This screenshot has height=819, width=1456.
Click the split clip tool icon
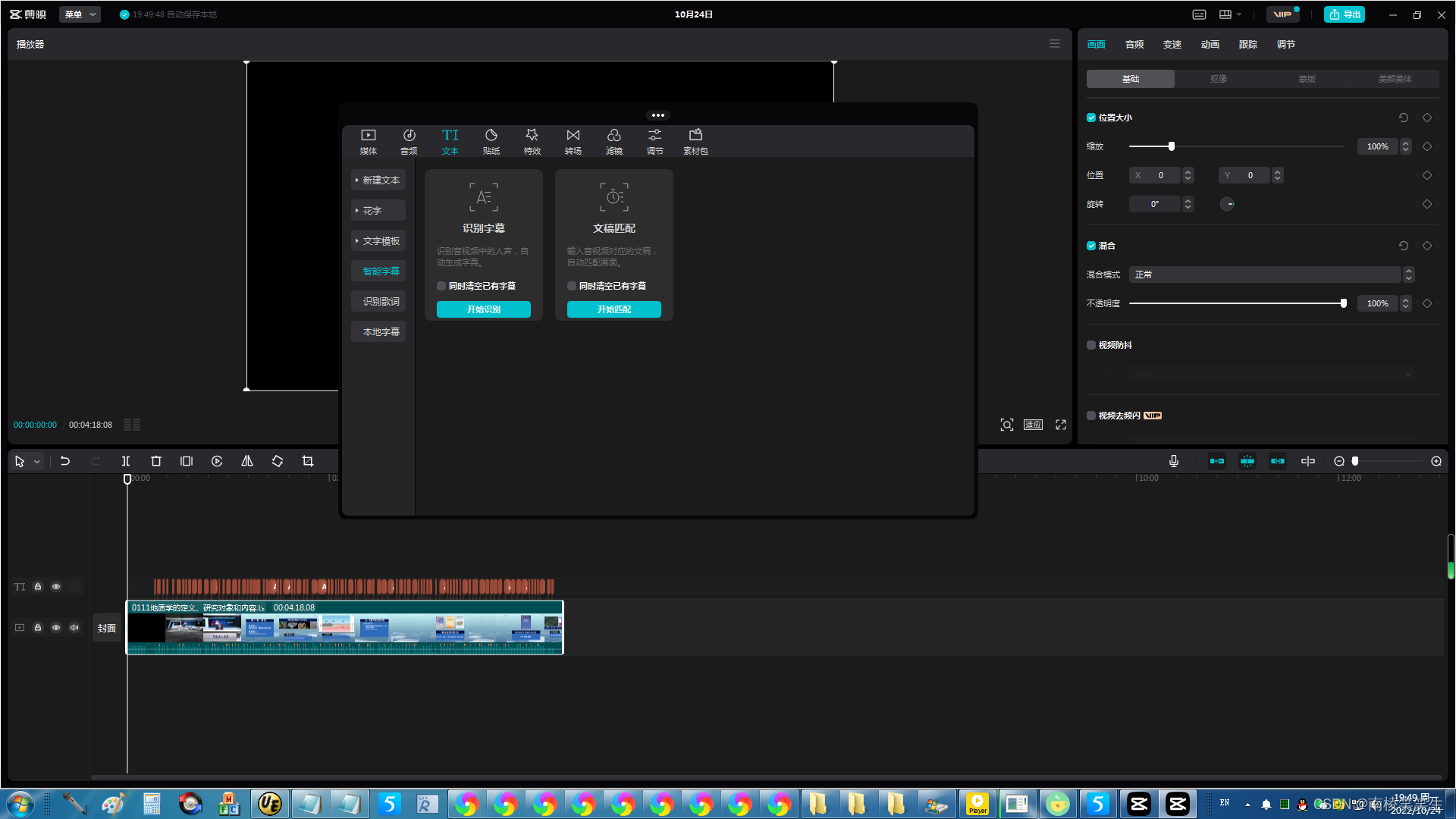pos(126,461)
